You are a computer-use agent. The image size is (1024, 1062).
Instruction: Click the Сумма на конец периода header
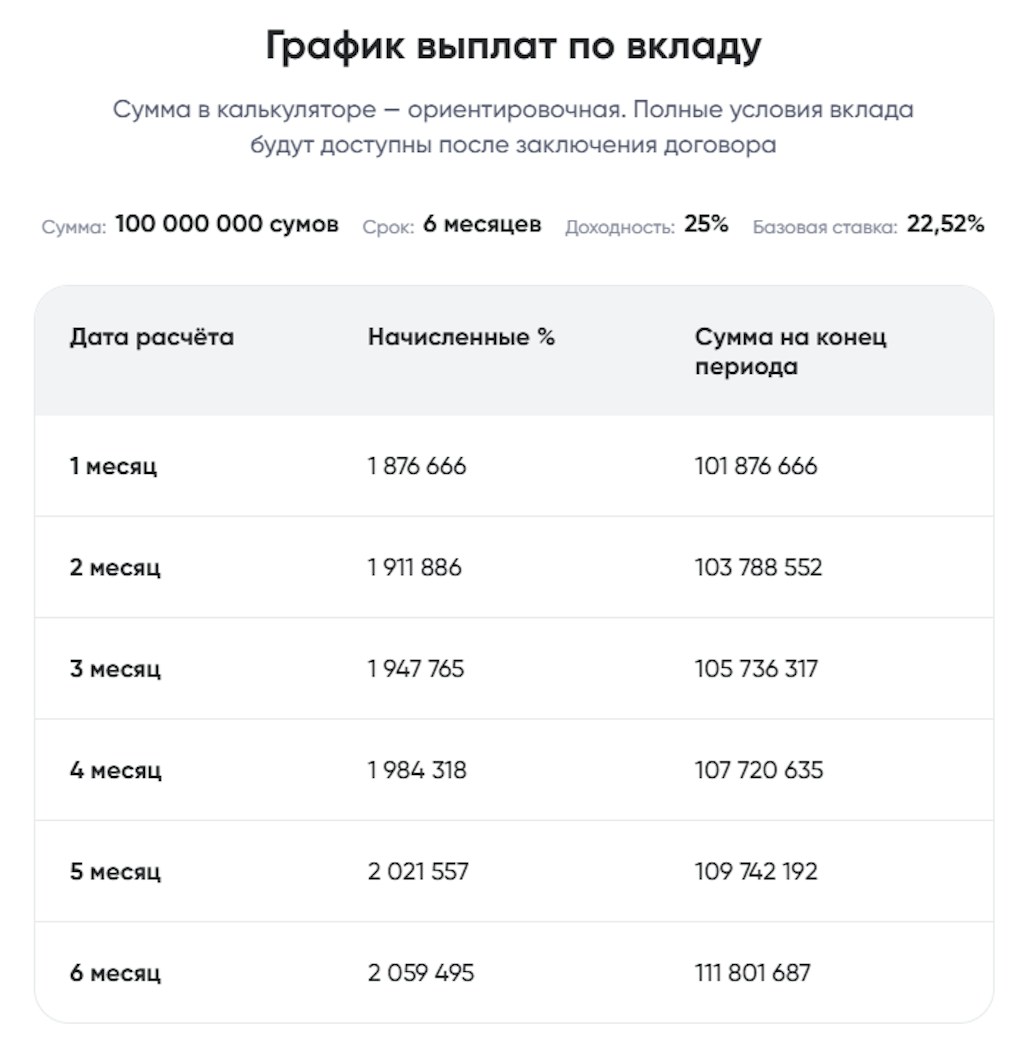[x=790, y=351]
